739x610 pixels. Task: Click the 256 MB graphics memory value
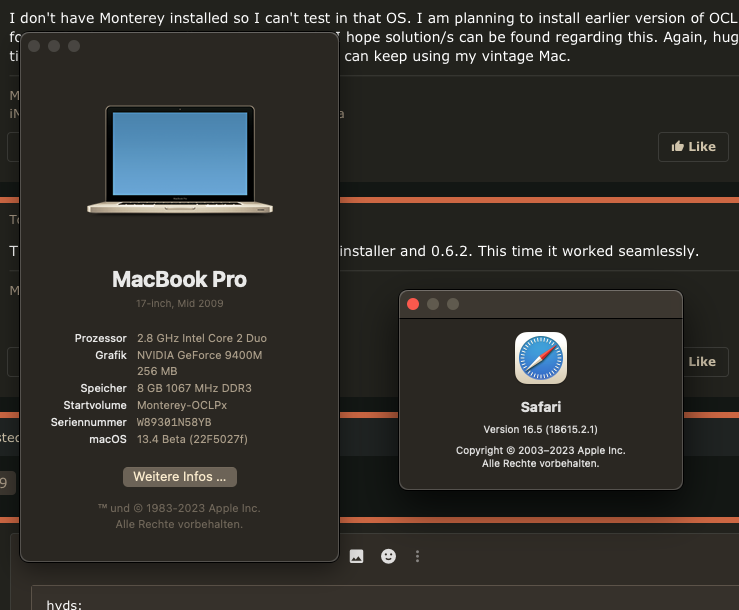[157, 371]
